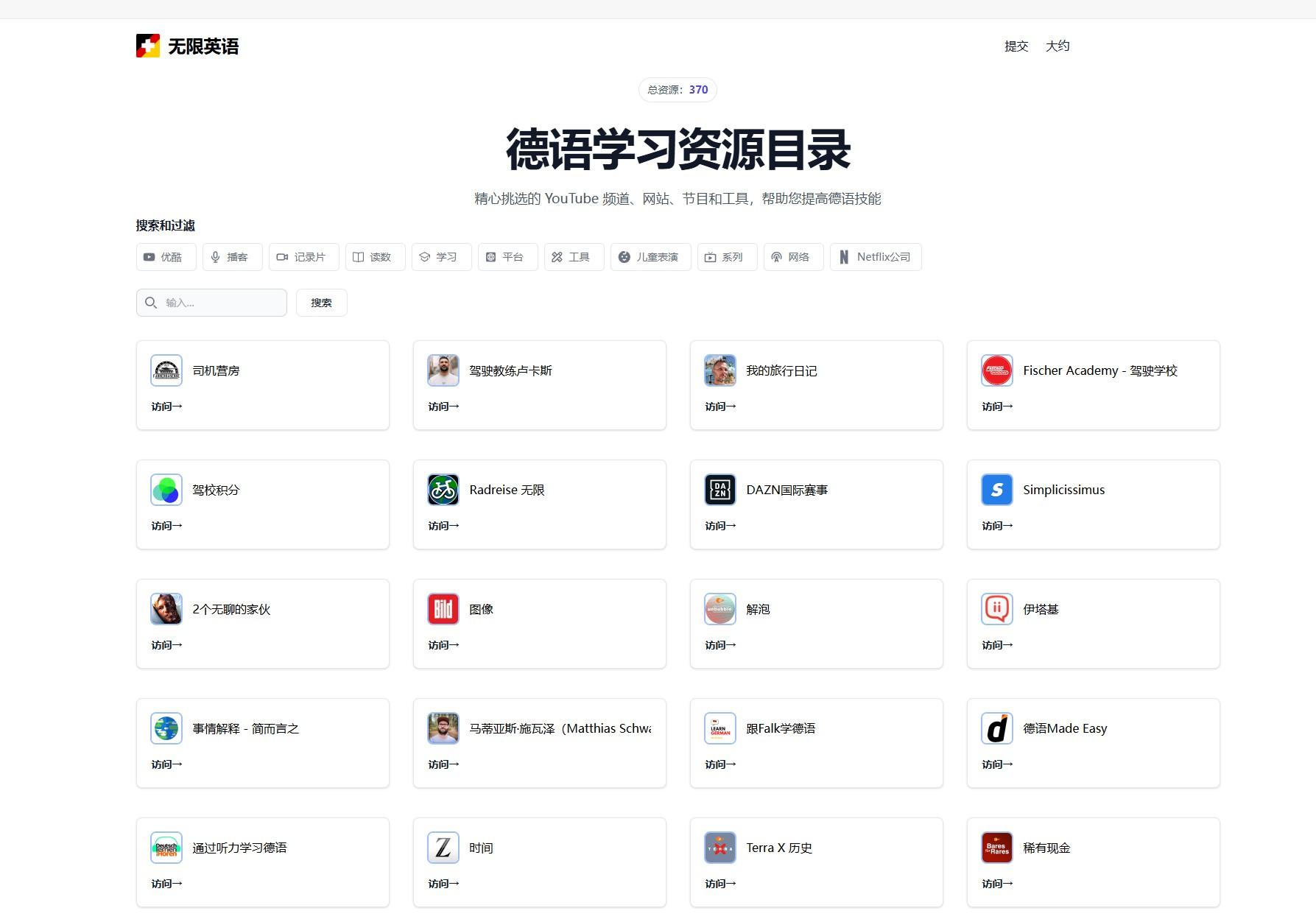1316x922 pixels.
Task: Click the Fischer Academy red logo
Action: tap(996, 370)
